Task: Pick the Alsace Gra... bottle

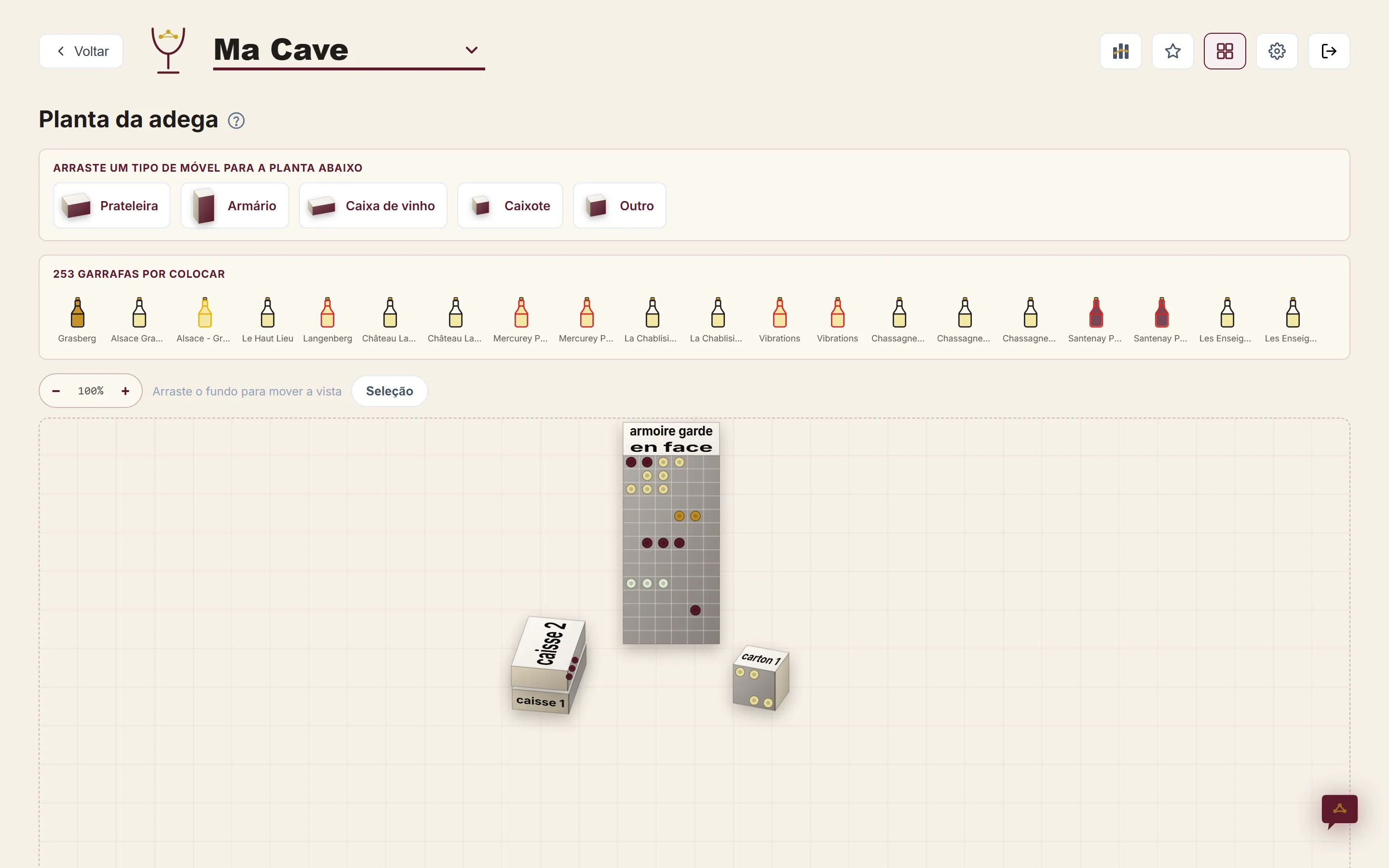Action: [x=137, y=320]
